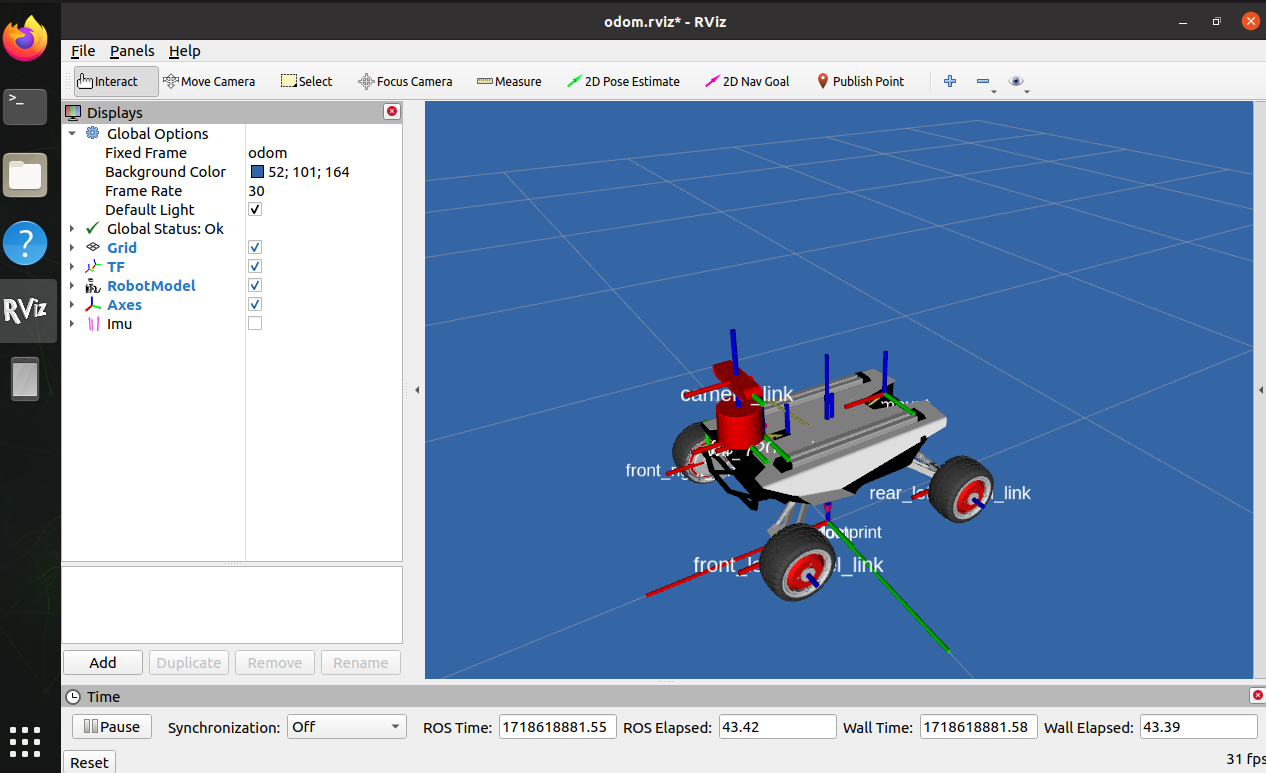Enable the Imu display checkbox
The width and height of the screenshot is (1266, 773).
[255, 324]
